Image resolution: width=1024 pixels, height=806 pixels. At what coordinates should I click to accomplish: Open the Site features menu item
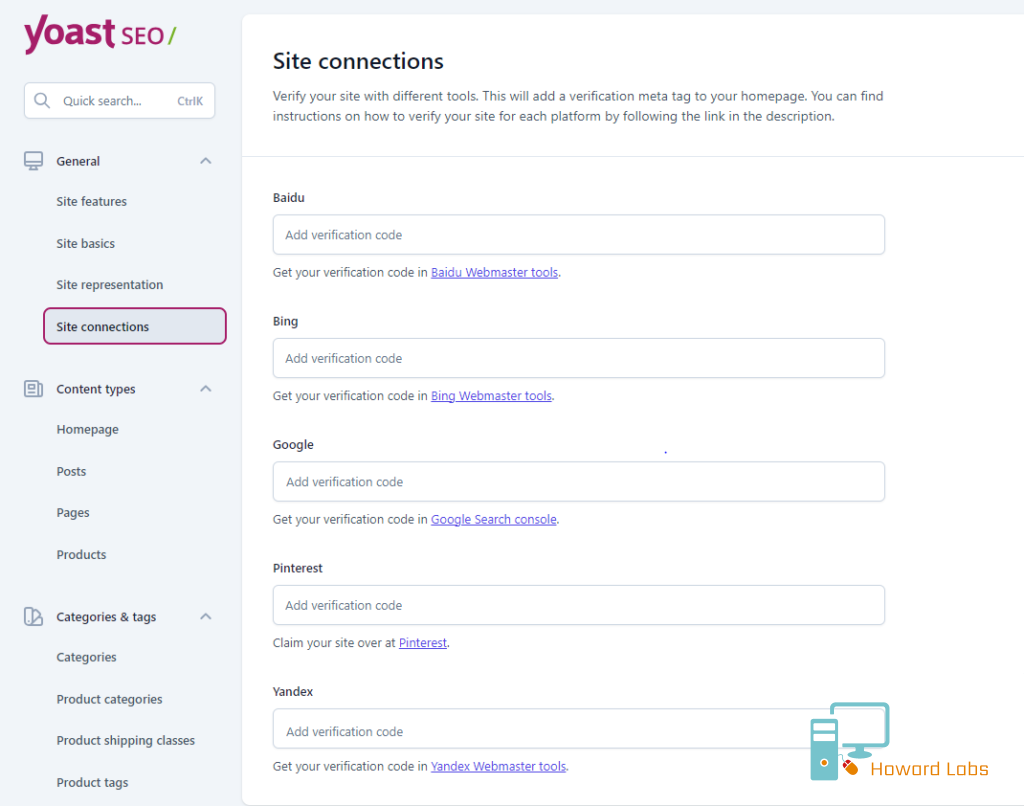(x=91, y=201)
